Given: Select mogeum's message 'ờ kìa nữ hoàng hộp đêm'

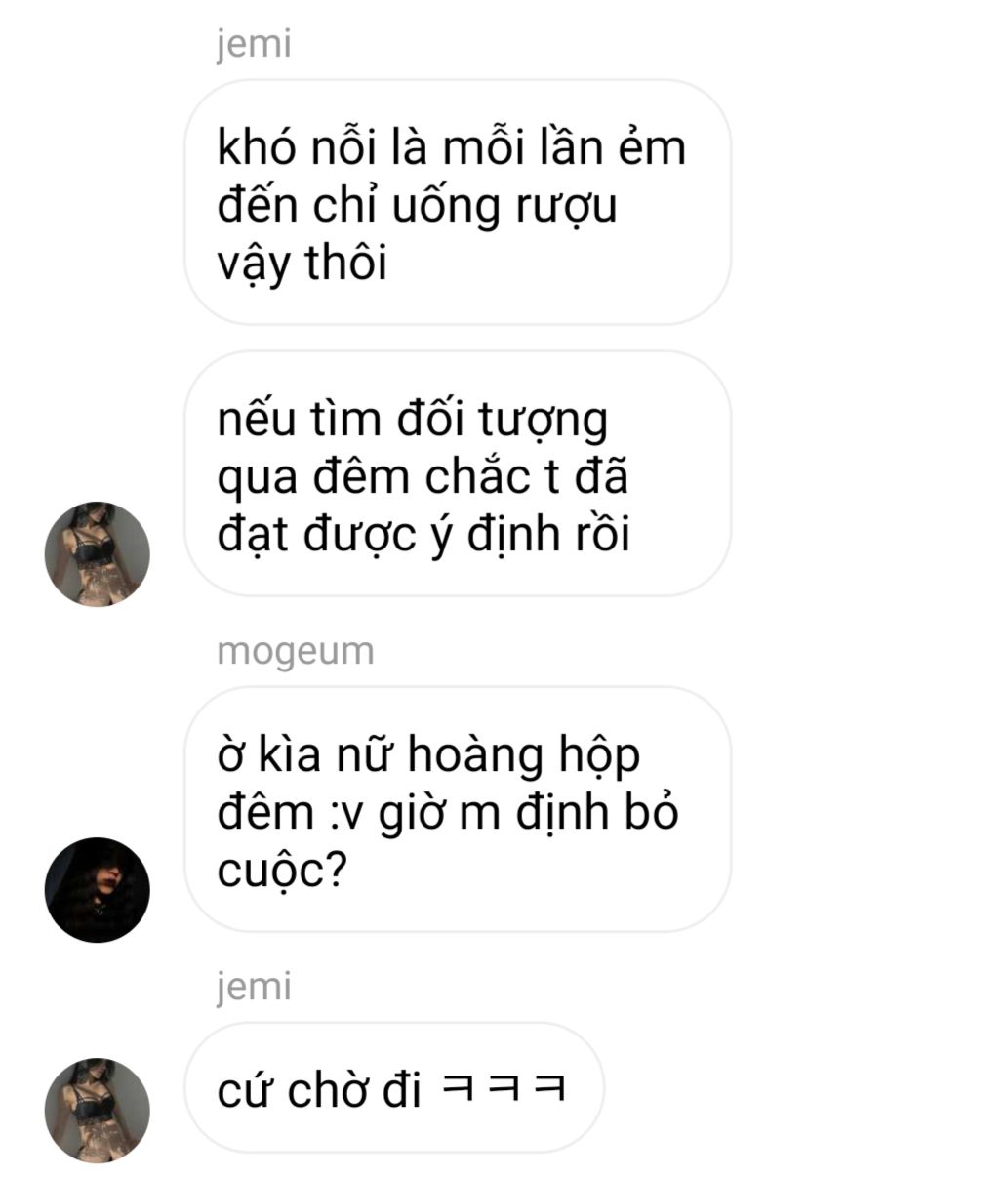Looking at the screenshot, I should pyautogui.click(x=458, y=809).
